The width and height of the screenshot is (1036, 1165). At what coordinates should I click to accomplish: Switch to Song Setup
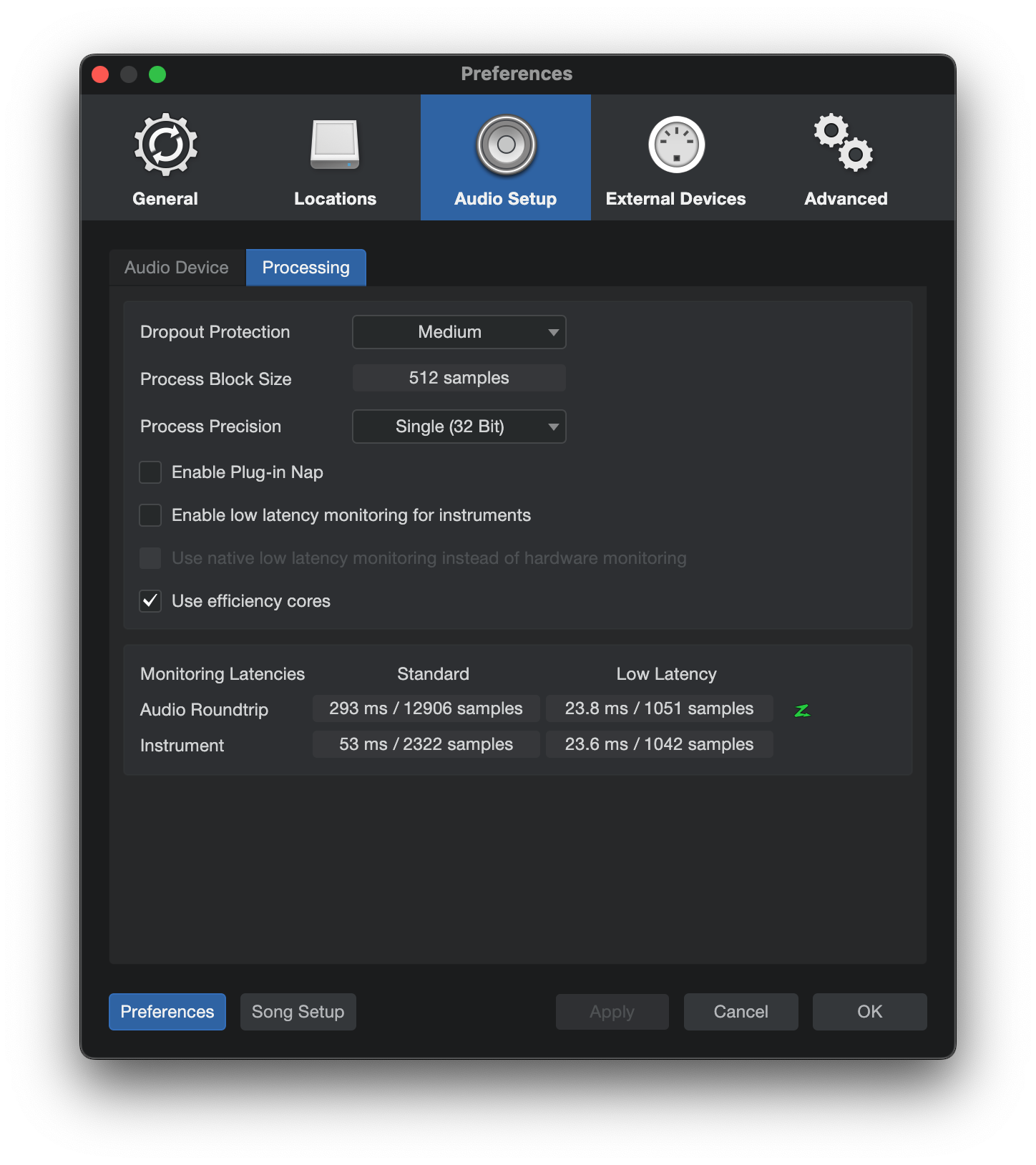(298, 1012)
